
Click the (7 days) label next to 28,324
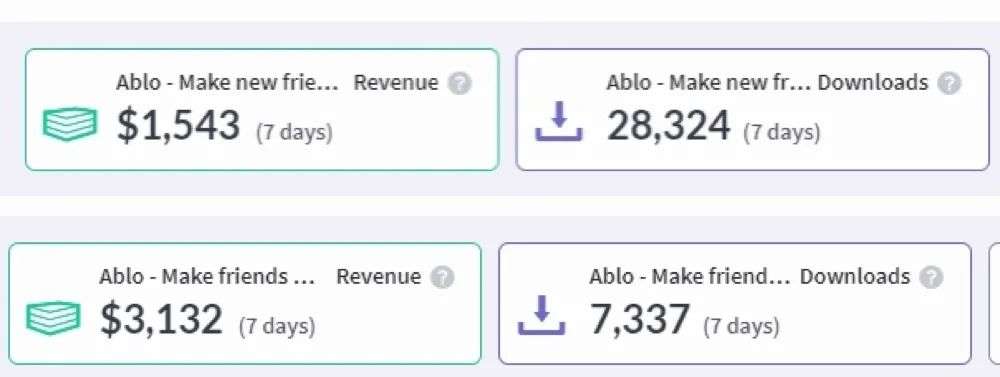(782, 133)
